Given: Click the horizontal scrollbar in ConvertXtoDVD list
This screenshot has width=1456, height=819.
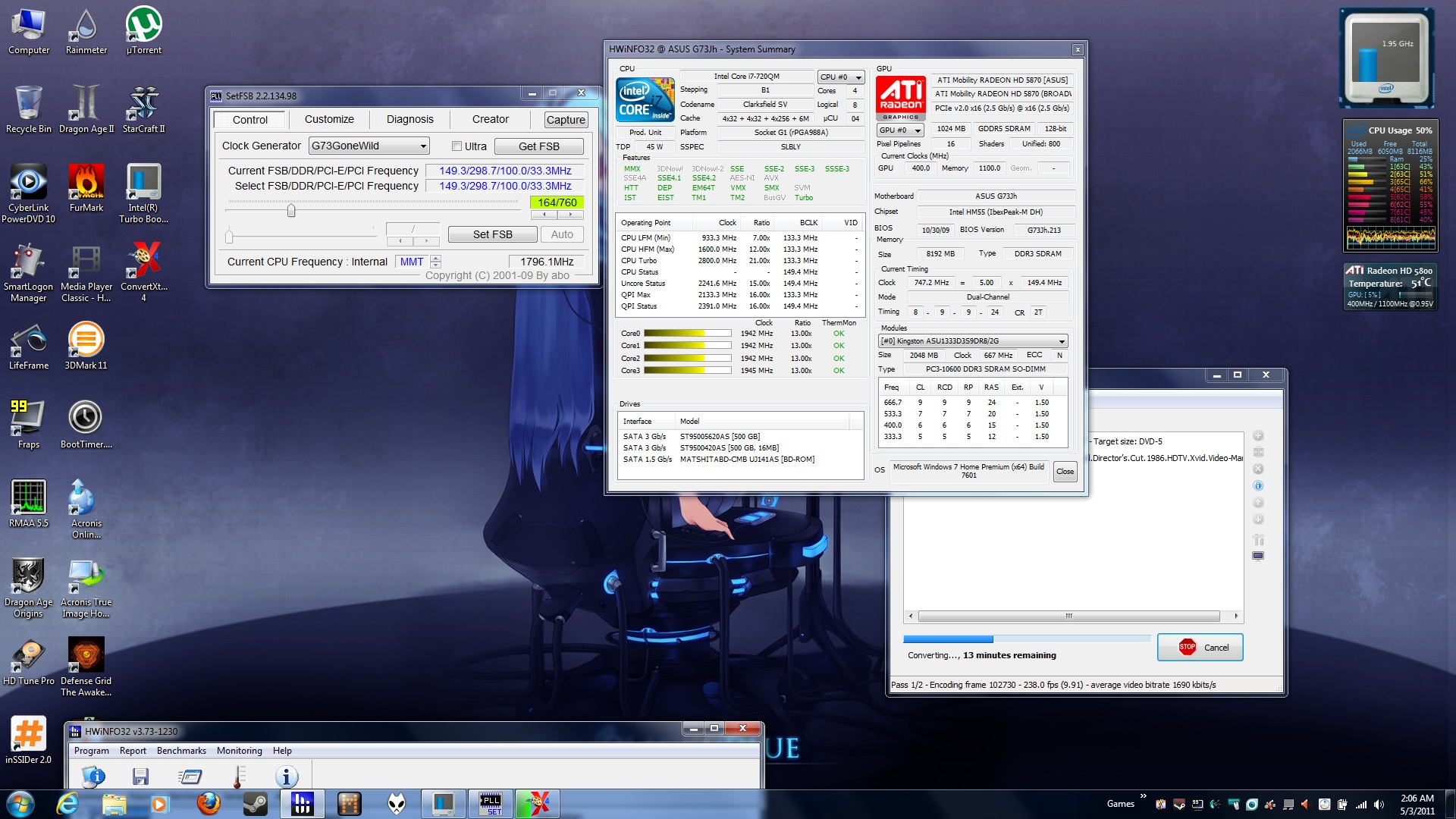Looking at the screenshot, I should pyautogui.click(x=1068, y=616).
